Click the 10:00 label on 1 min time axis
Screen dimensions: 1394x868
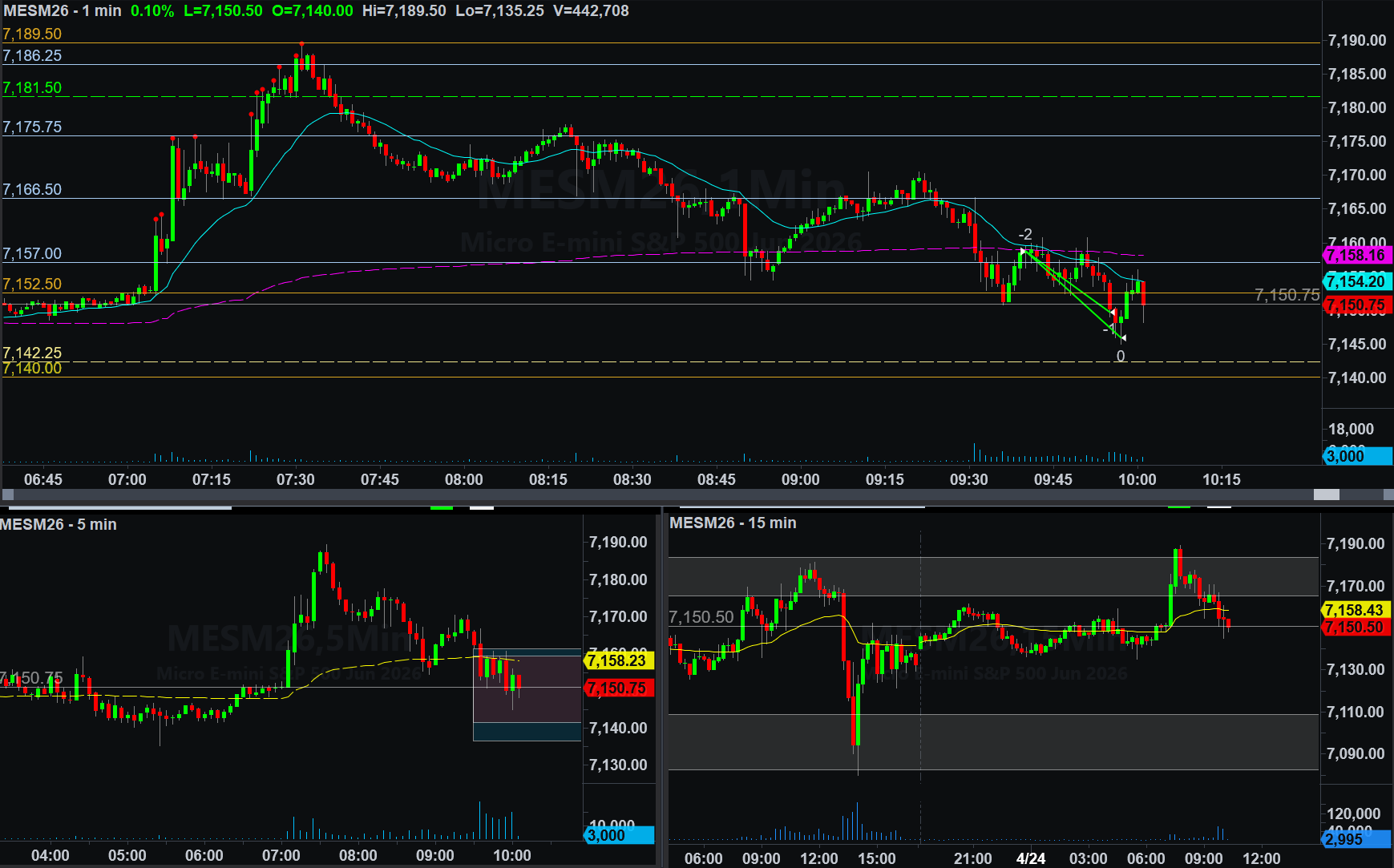1137,479
